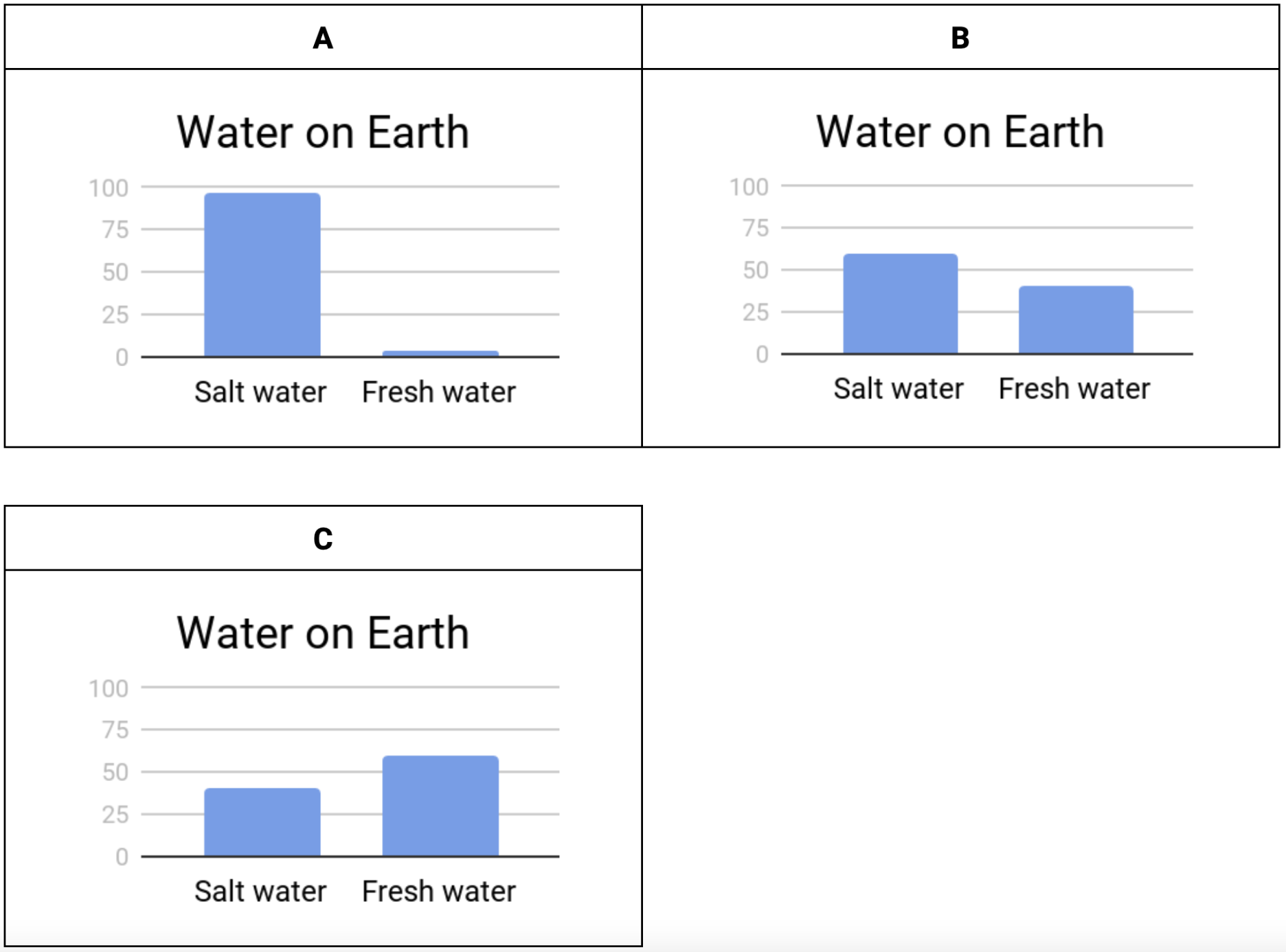Click the Salt water bar in chart A

(262, 275)
